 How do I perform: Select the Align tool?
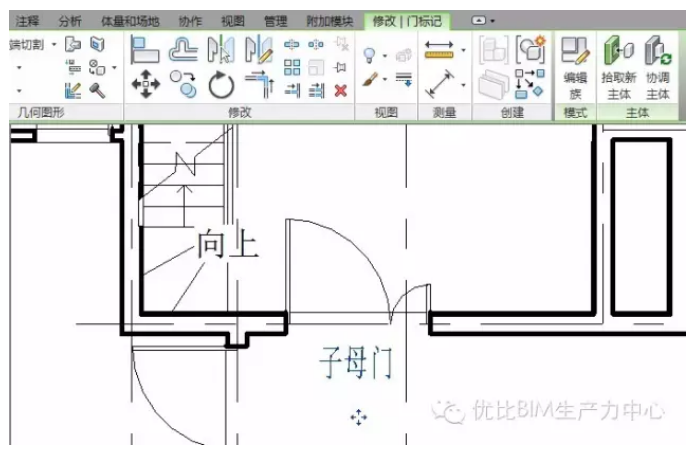click(x=145, y=49)
